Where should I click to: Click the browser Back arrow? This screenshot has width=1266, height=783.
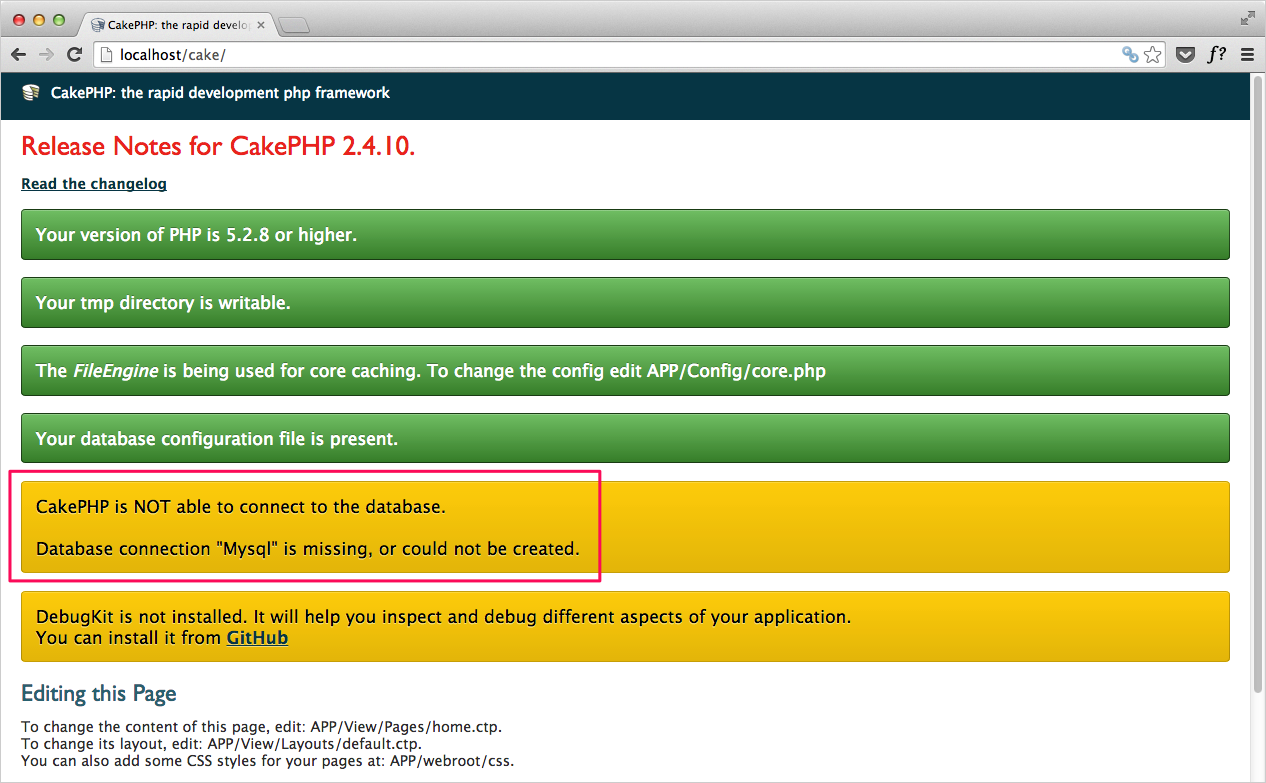tap(19, 54)
